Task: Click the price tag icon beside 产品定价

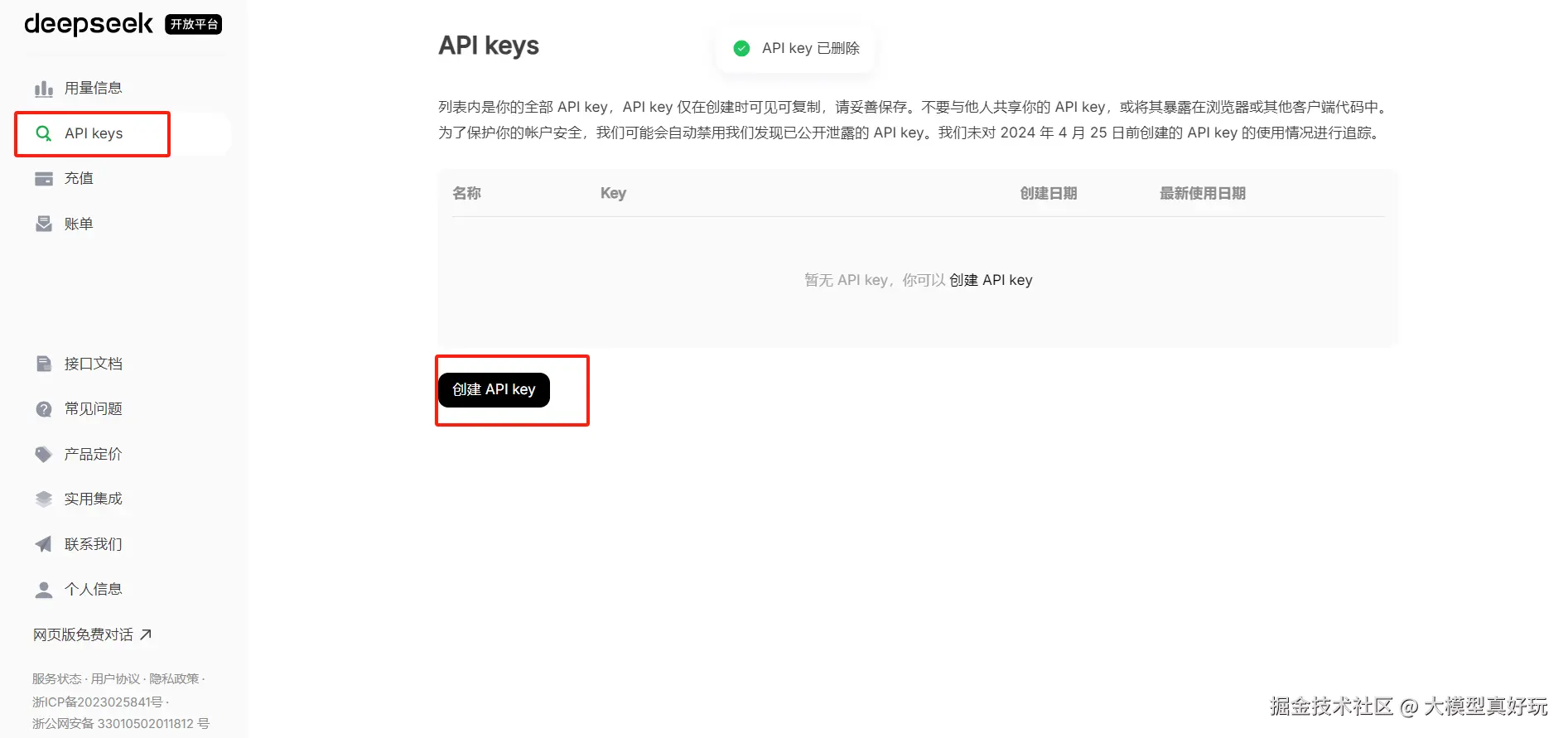Action: tap(44, 454)
